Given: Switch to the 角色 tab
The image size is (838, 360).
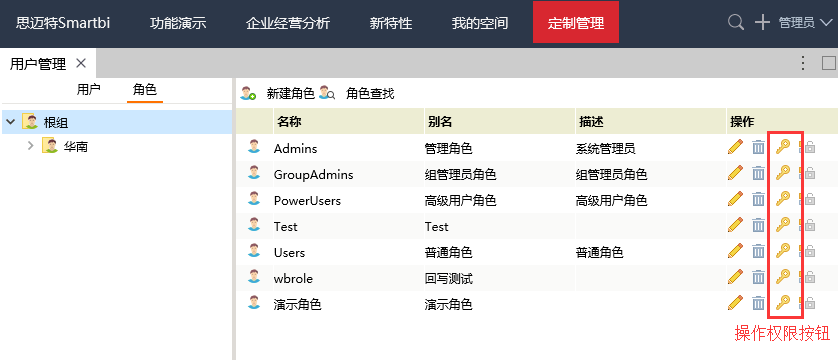Looking at the screenshot, I should tap(145, 90).
